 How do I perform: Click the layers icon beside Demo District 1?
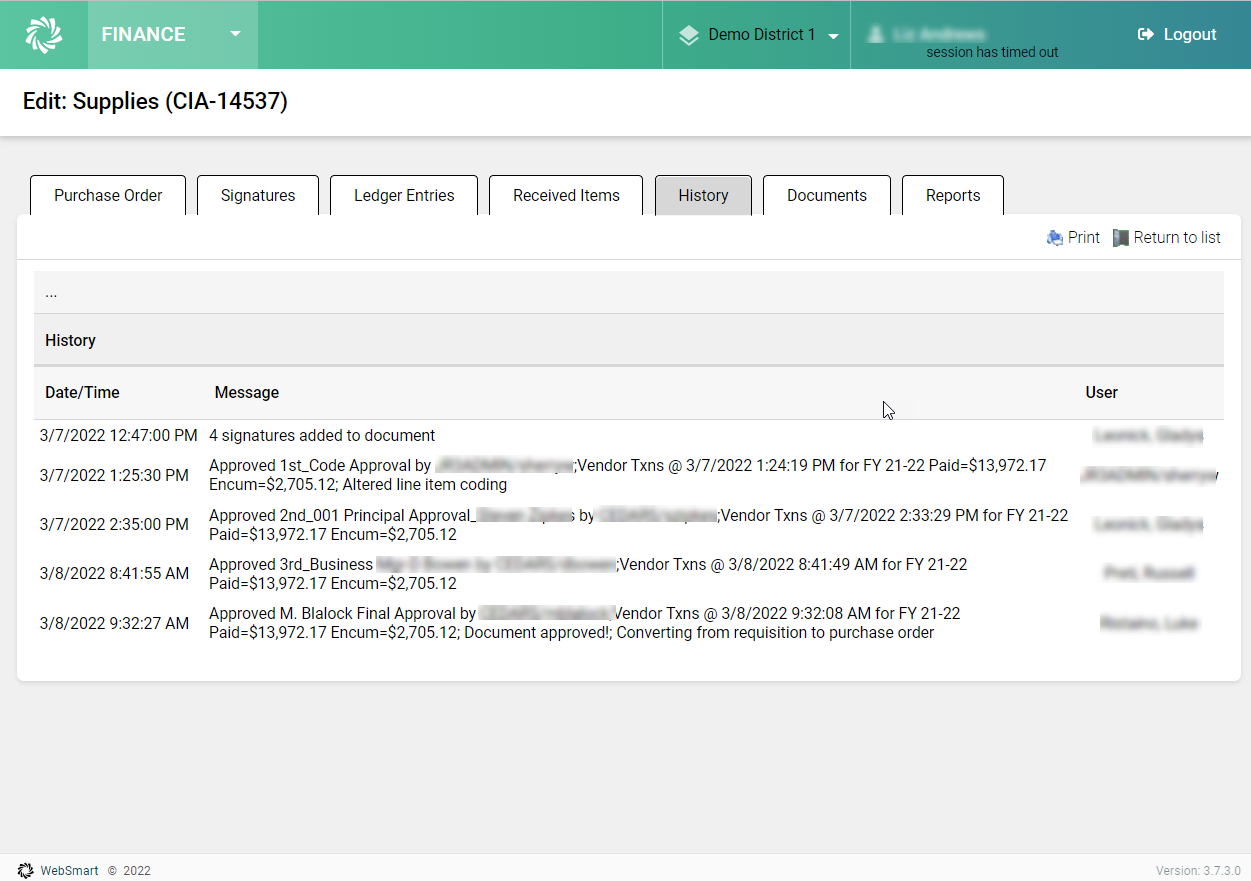pos(688,35)
